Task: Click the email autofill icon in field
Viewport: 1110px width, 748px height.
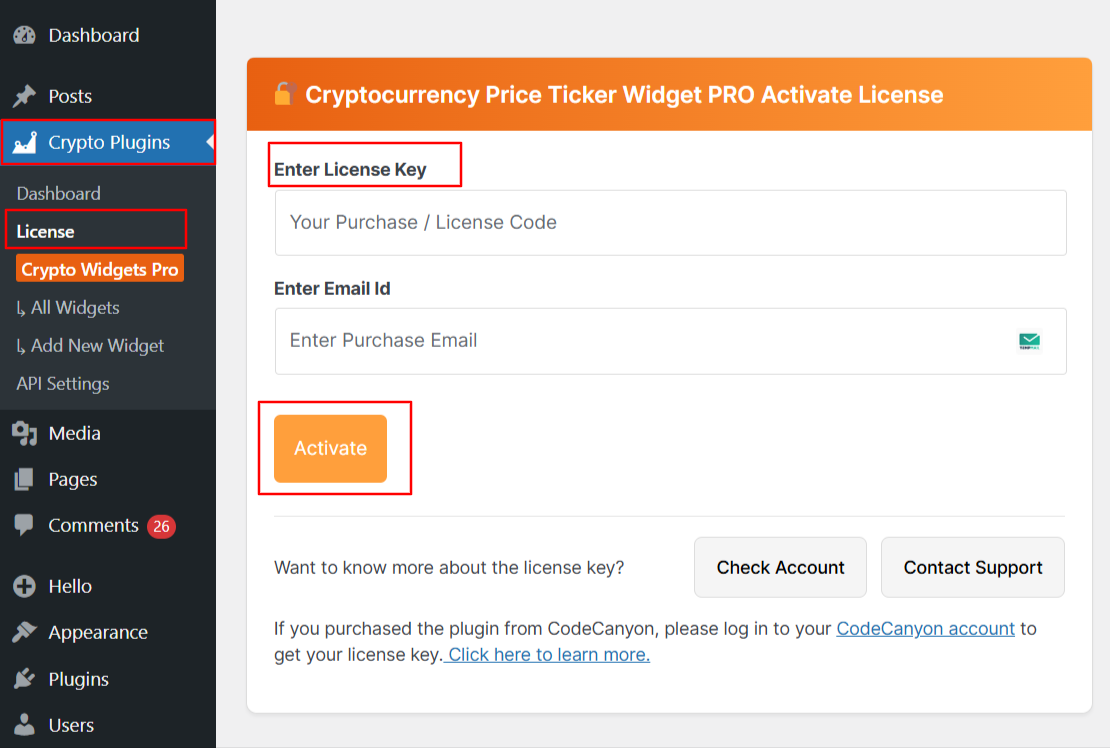Action: [1029, 342]
